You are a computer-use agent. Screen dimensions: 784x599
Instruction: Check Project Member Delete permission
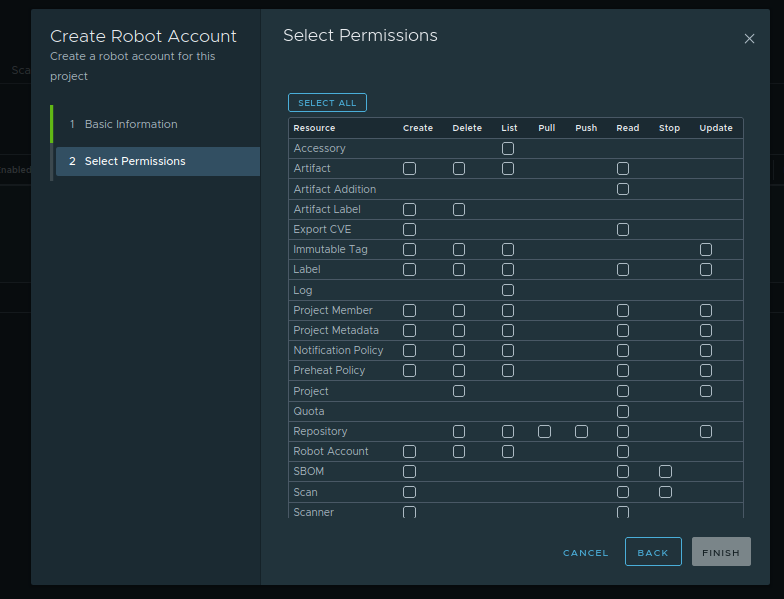[x=459, y=310]
